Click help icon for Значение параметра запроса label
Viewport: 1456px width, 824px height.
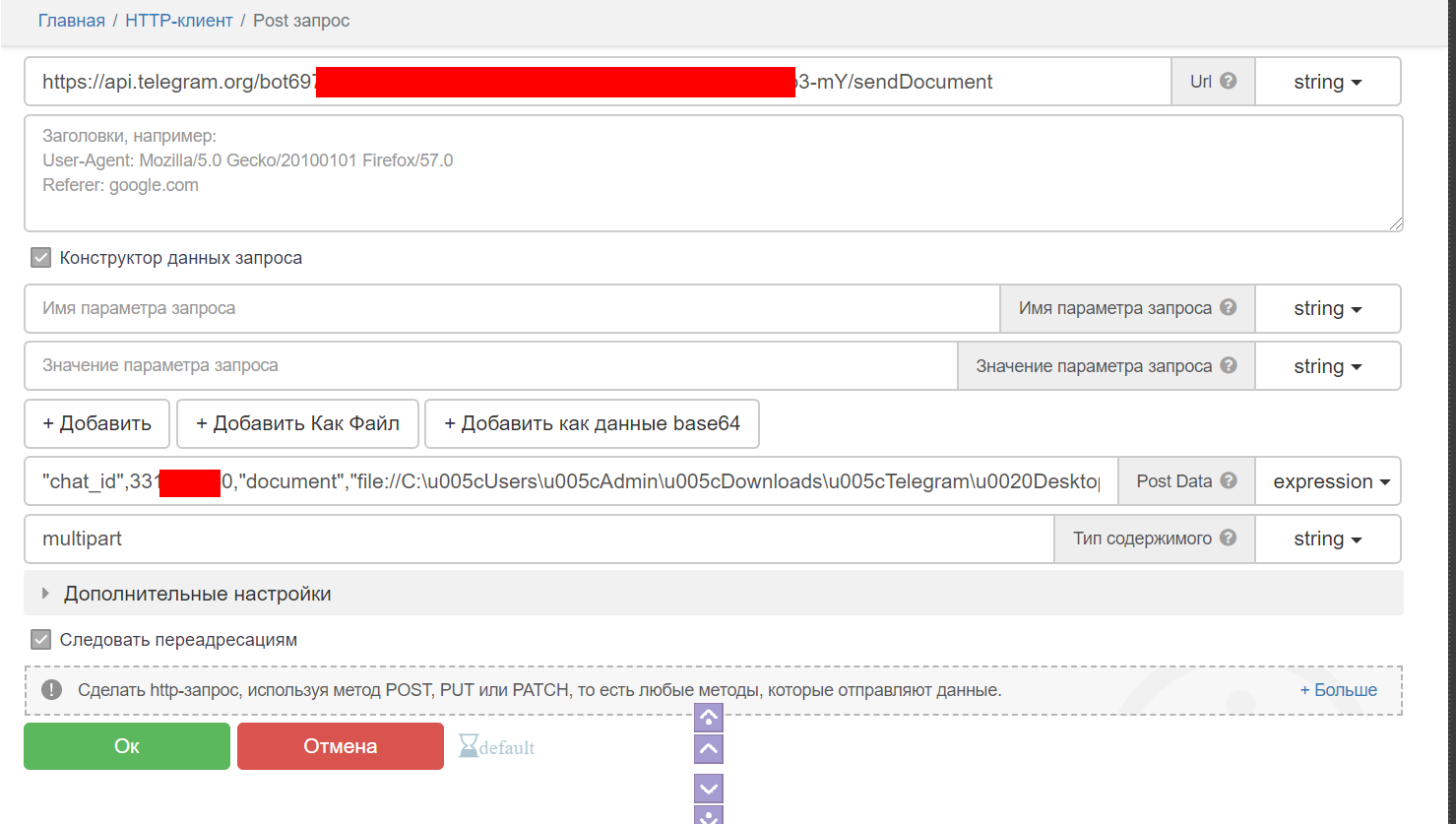pos(1228,365)
